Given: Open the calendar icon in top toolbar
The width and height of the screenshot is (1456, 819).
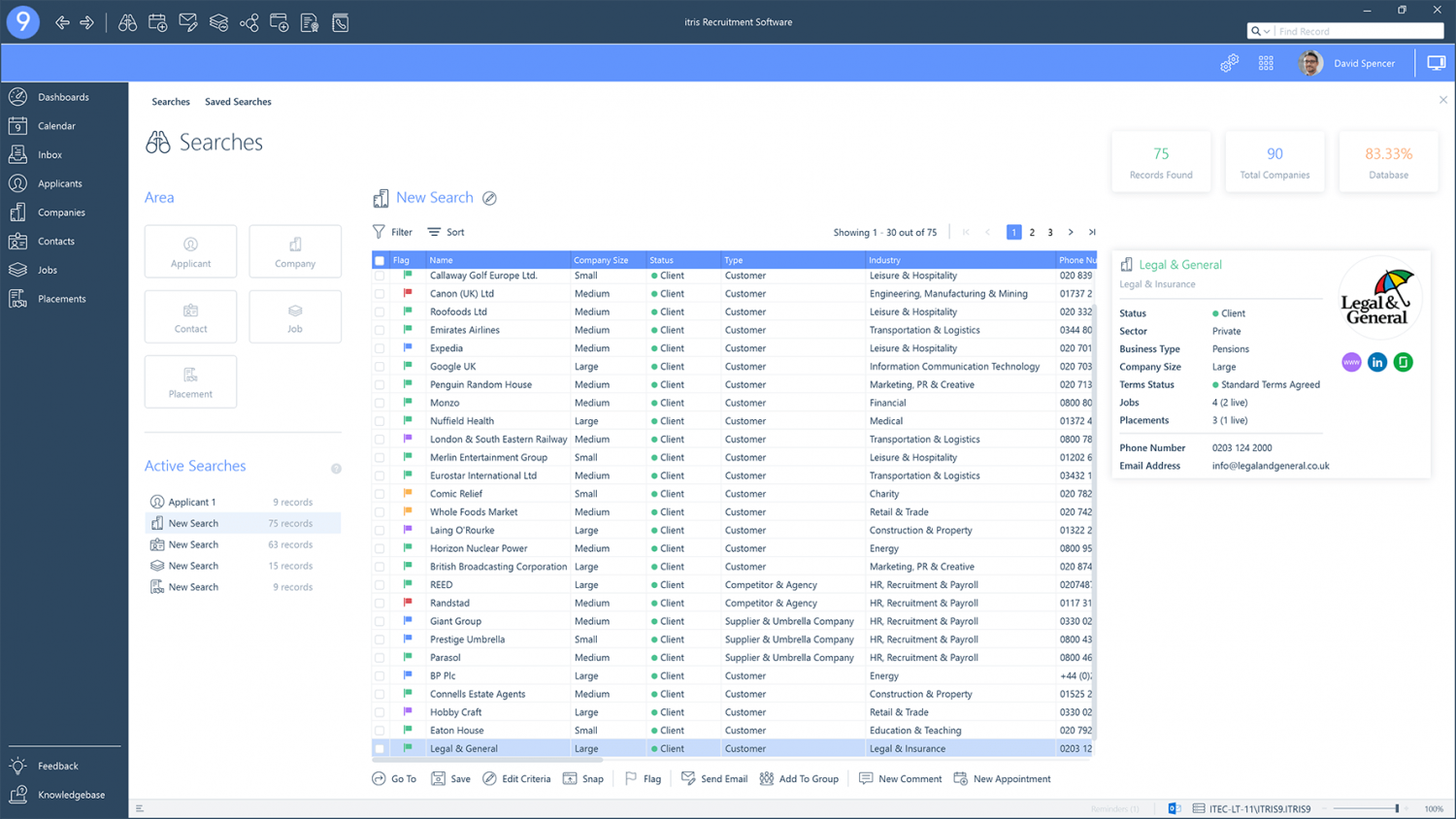Looking at the screenshot, I should (x=157, y=22).
